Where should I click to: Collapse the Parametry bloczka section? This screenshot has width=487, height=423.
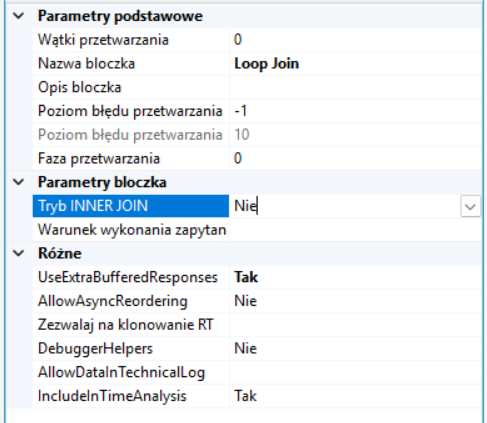(19, 182)
